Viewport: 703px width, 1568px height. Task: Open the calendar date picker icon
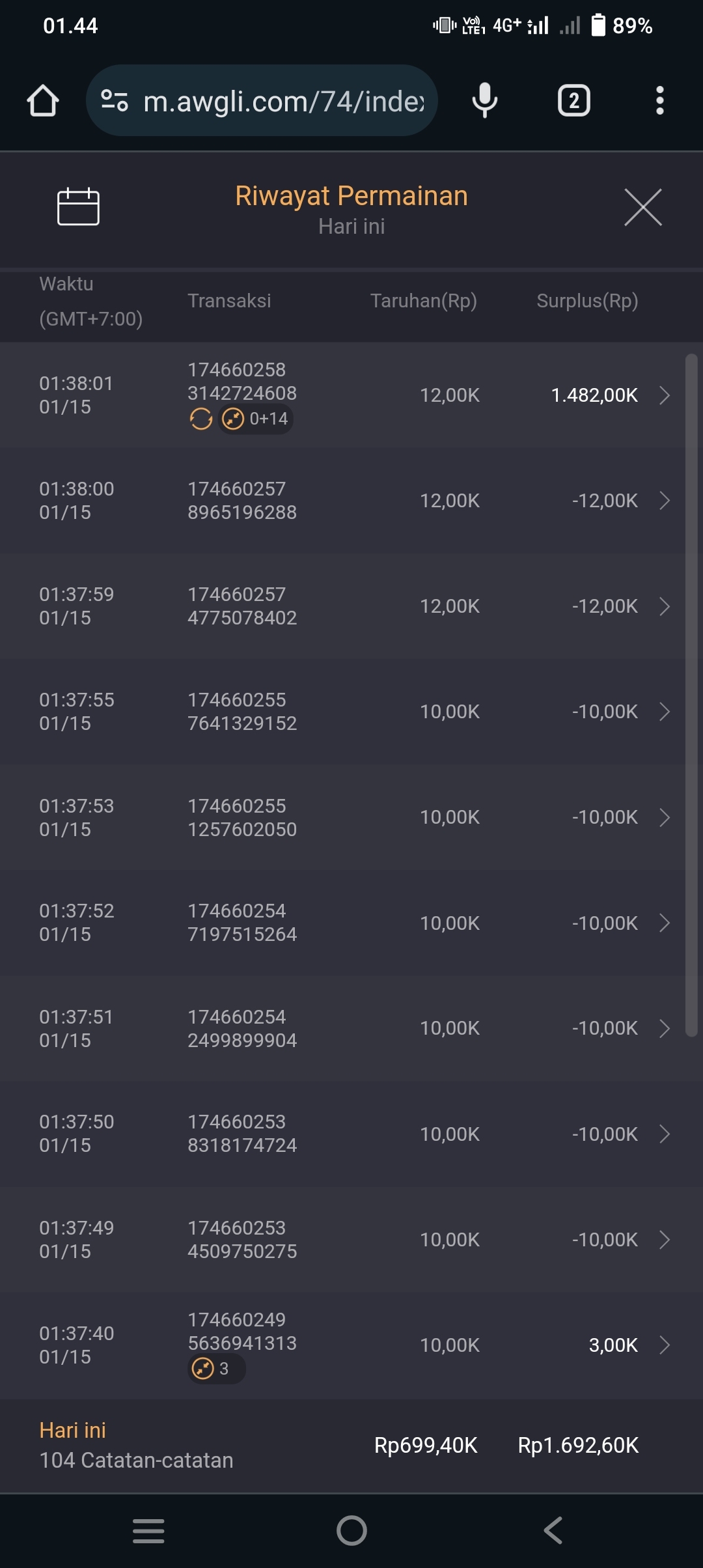pos(78,207)
